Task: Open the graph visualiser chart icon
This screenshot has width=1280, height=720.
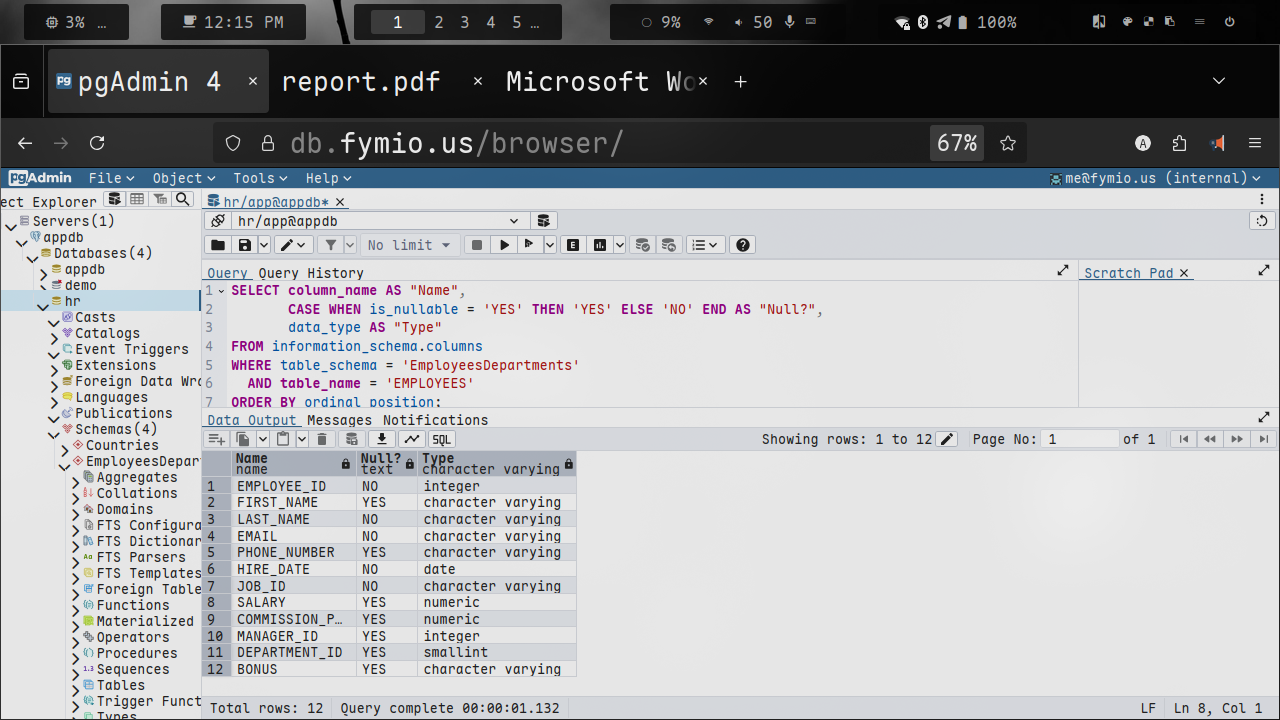Action: (411, 439)
